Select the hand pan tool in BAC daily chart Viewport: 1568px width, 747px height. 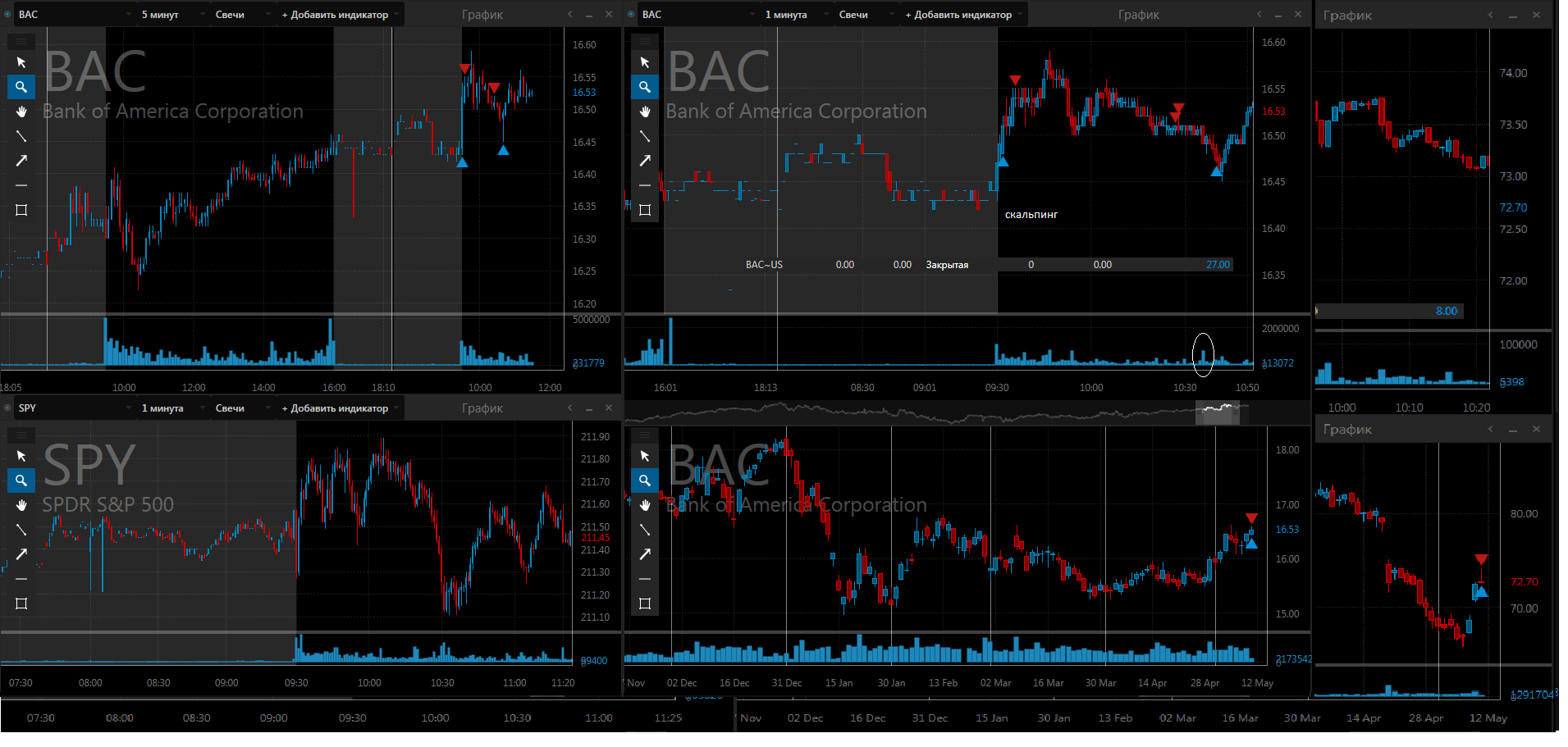tap(645, 505)
